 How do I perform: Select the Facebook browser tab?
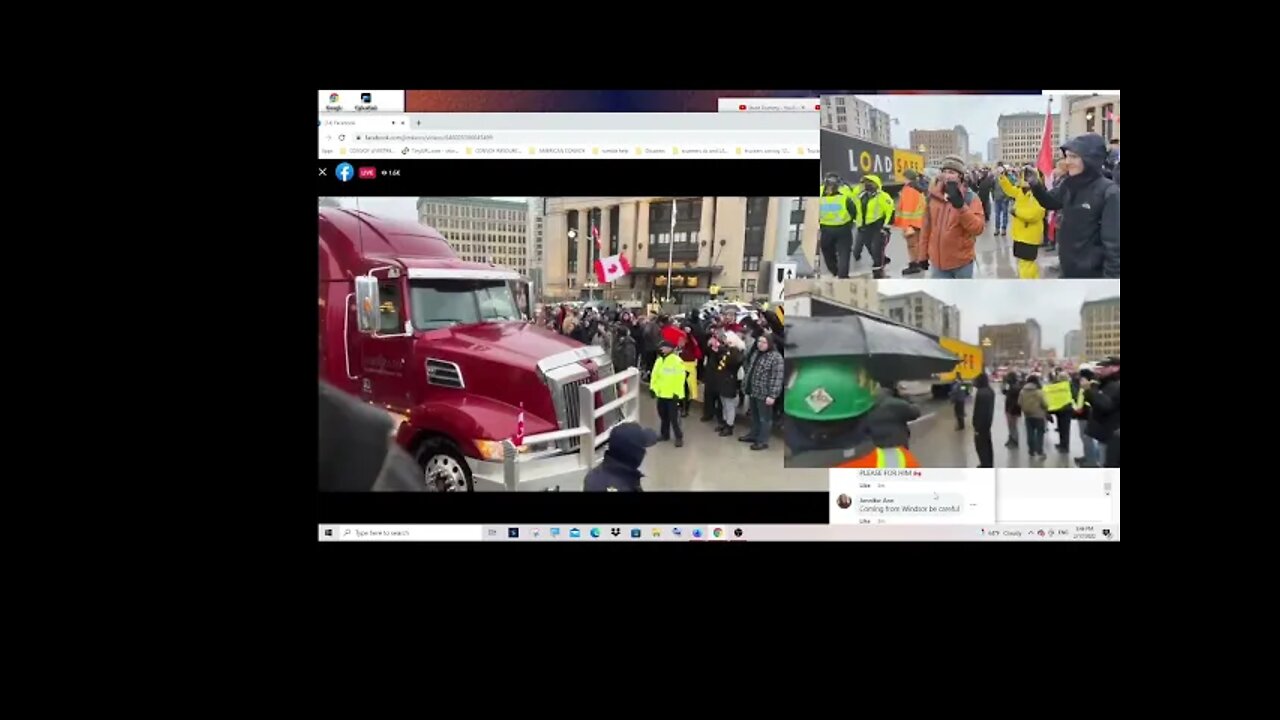tap(363, 123)
